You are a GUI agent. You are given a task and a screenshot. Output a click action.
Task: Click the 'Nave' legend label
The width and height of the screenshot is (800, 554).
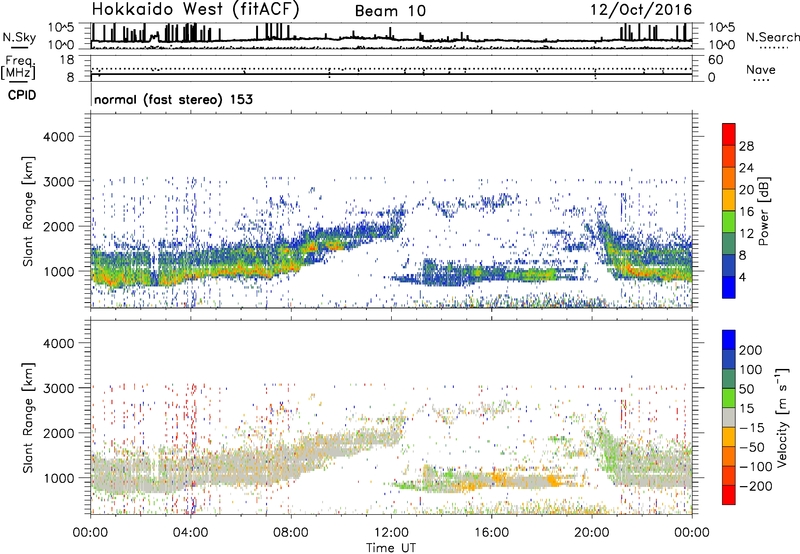point(761,69)
